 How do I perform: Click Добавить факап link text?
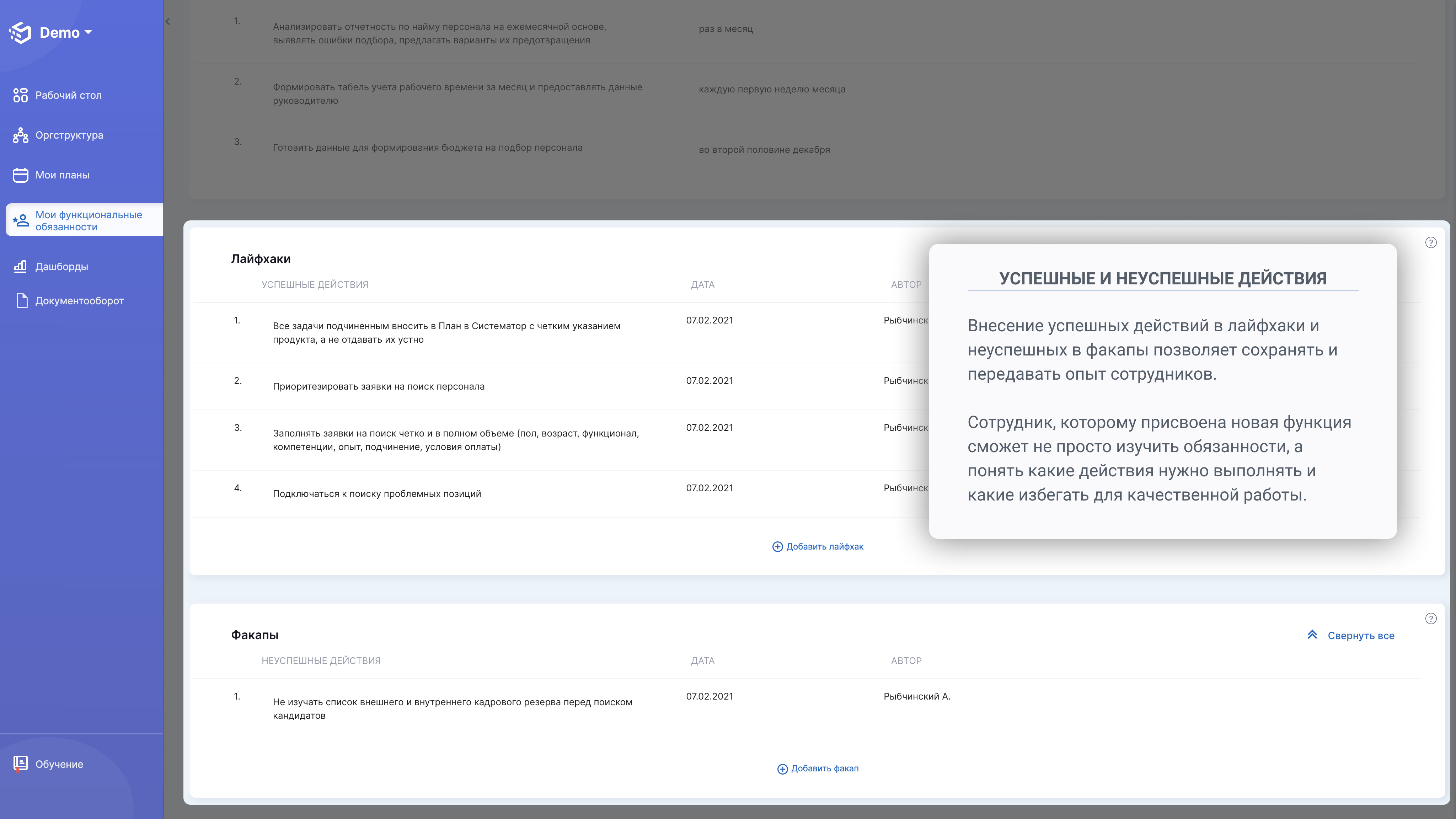(825, 768)
